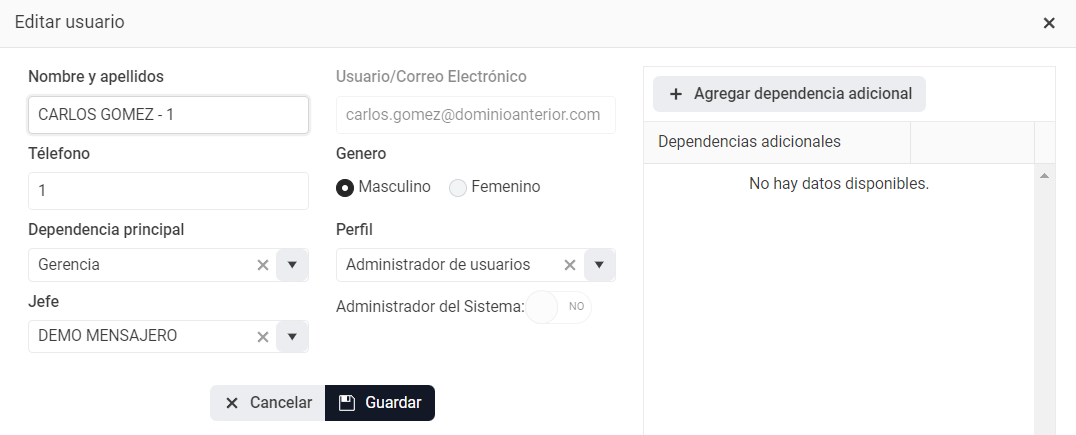Click the Dependencias adicionales column header
This screenshot has height=435, width=1076.
click(749, 142)
